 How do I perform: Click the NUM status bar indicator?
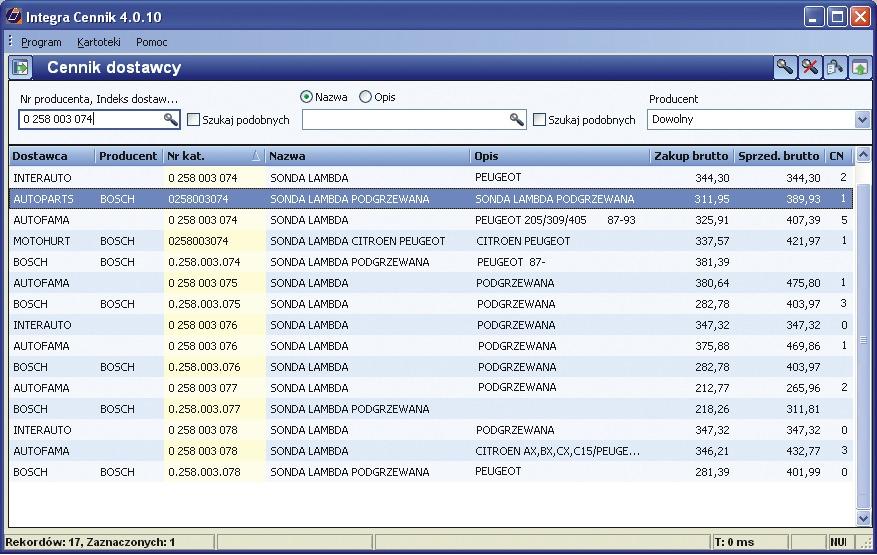tap(838, 542)
